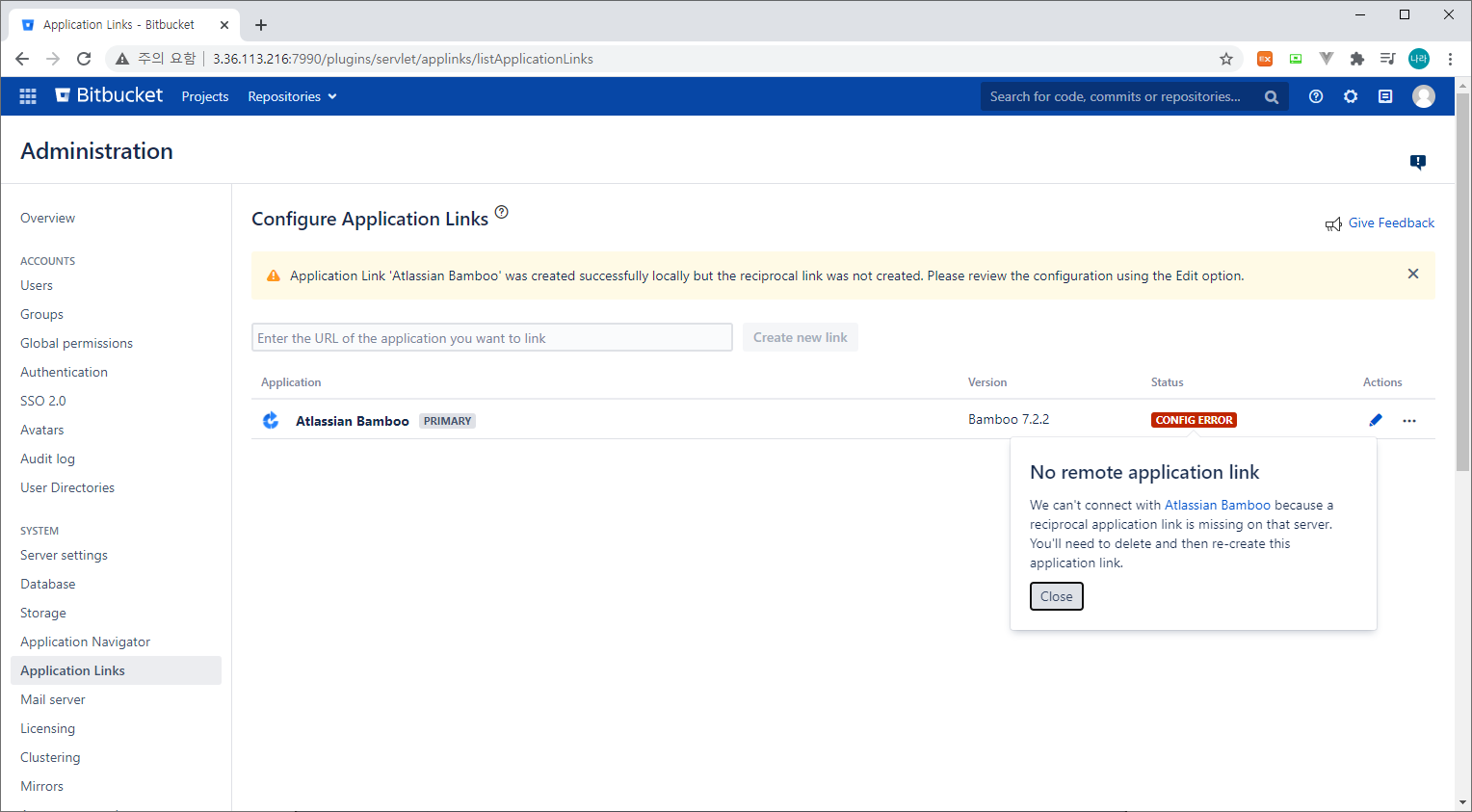The image size is (1472, 812).
Task: Open Projects in top navigation
Action: click(205, 96)
